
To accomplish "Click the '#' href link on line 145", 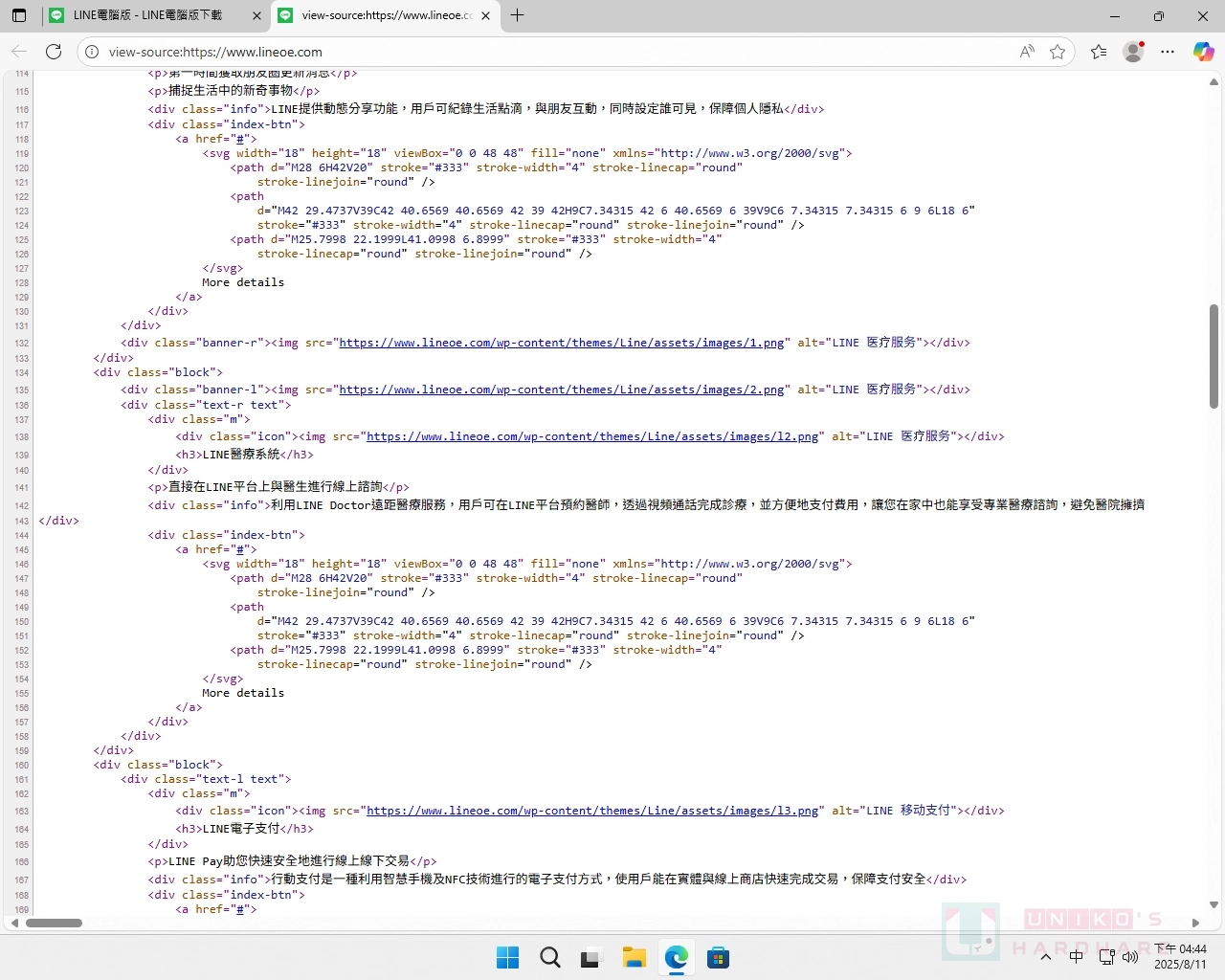I will point(241,549).
